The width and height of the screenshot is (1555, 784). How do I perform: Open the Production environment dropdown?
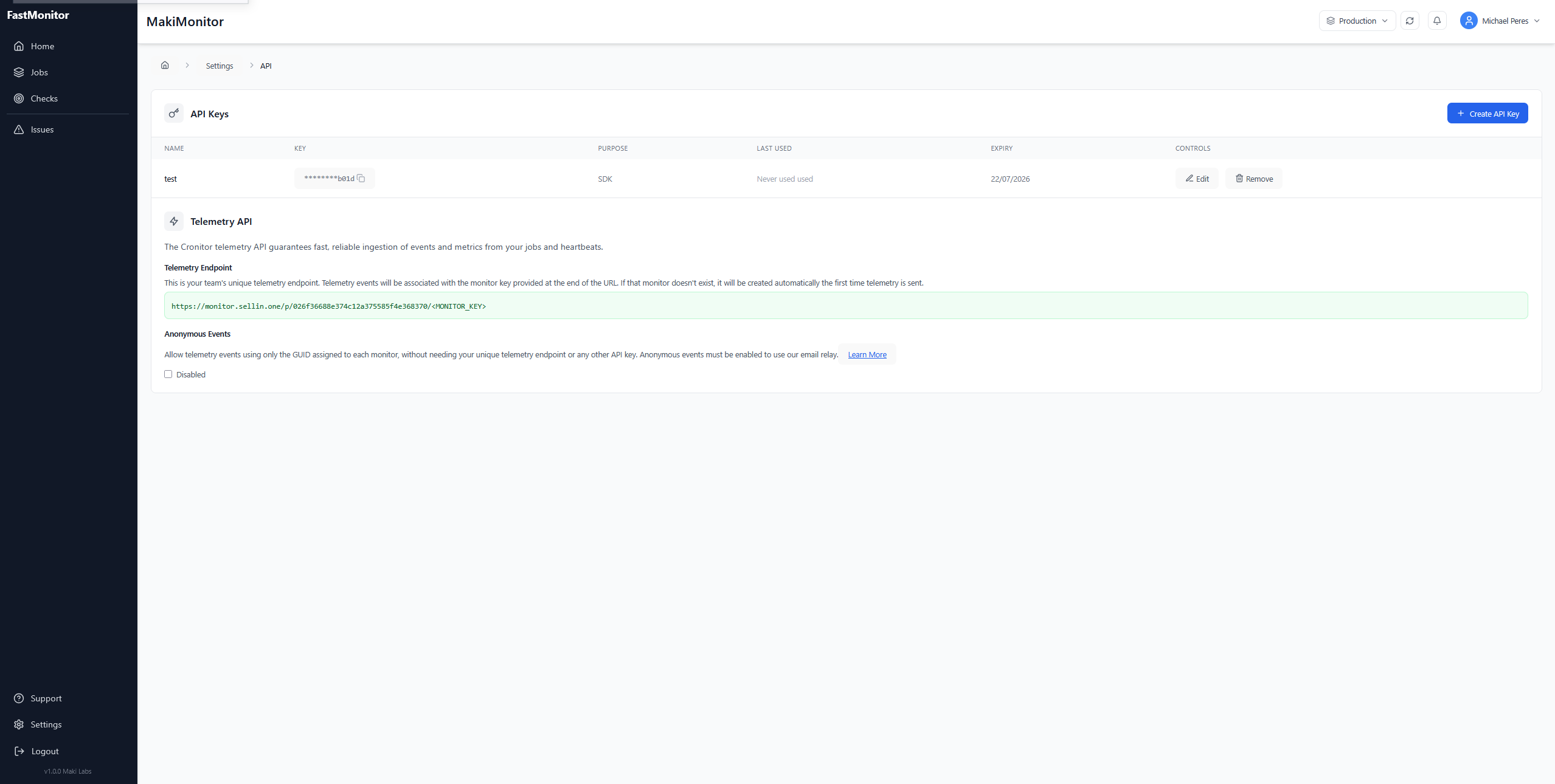[1356, 20]
